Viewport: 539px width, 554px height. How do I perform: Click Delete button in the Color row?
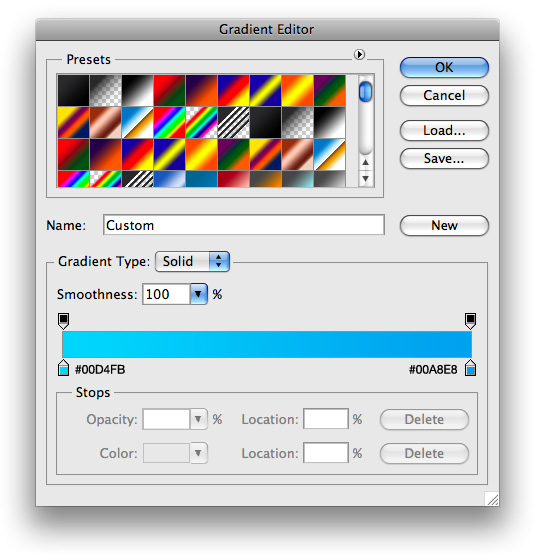point(424,453)
